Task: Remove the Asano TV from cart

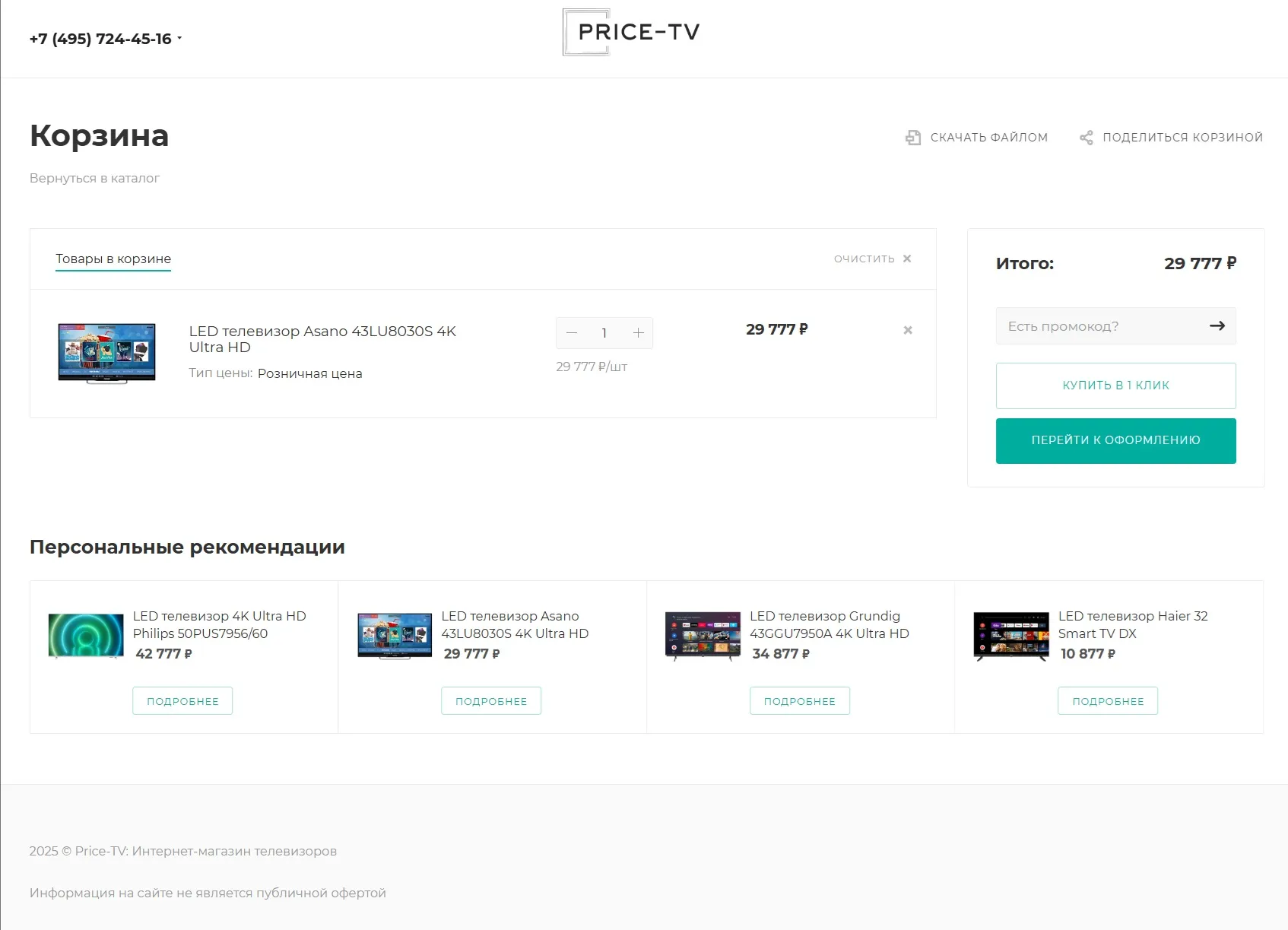Action: click(x=907, y=330)
